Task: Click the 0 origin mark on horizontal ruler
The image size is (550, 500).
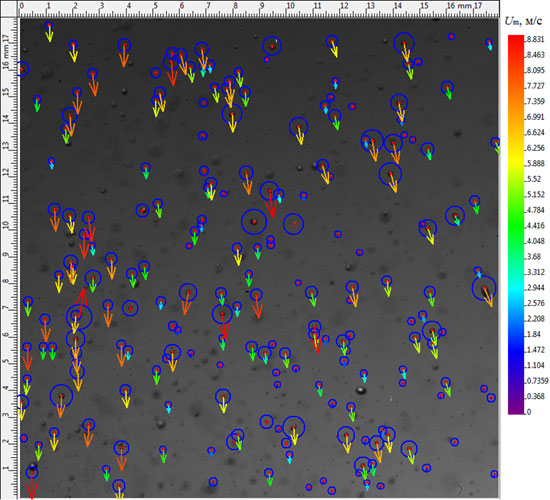Action: 22,6
